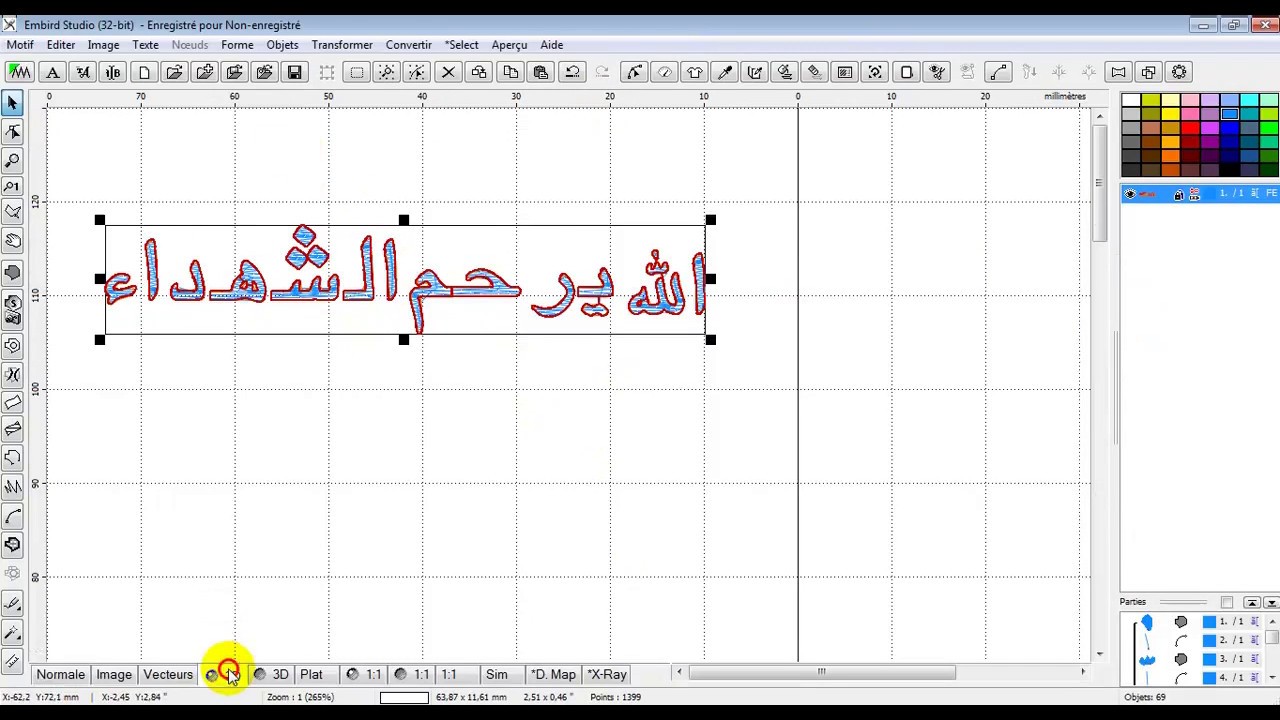Click the bow-tie shaped icon in toolbar
The height and width of the screenshot is (720, 1280).
point(1118,72)
